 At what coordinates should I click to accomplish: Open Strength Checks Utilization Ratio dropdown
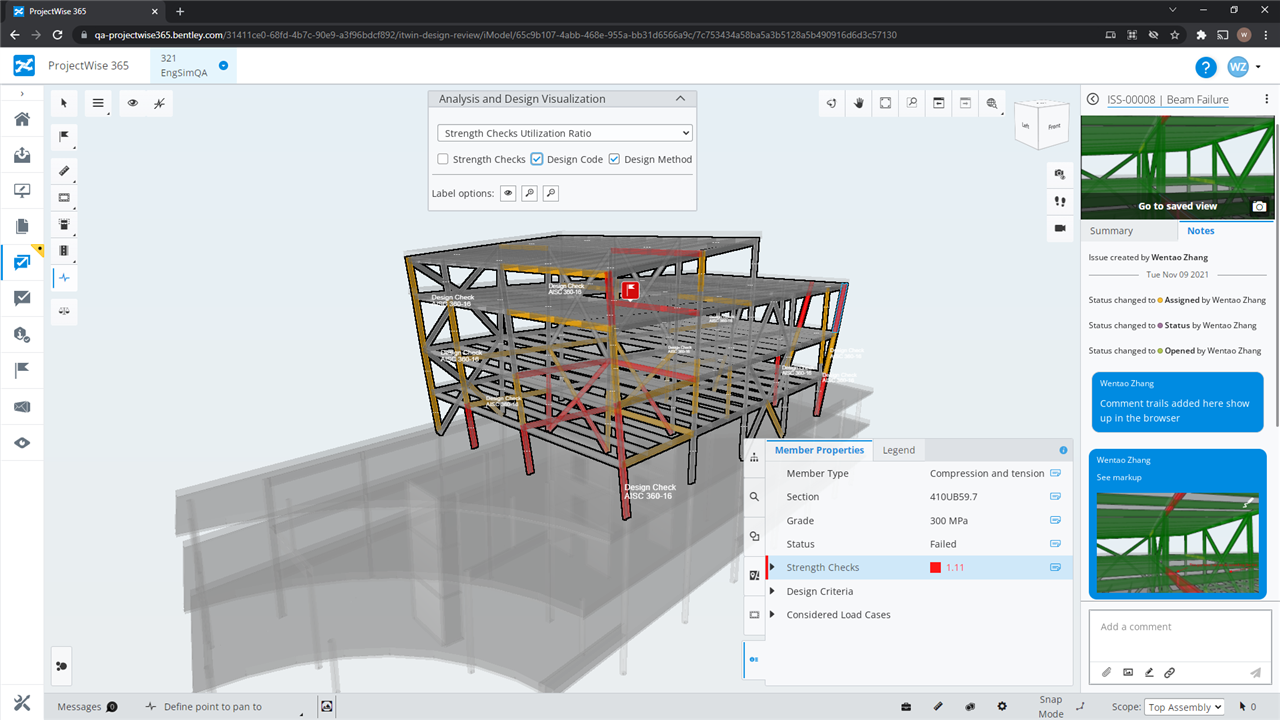[565, 133]
